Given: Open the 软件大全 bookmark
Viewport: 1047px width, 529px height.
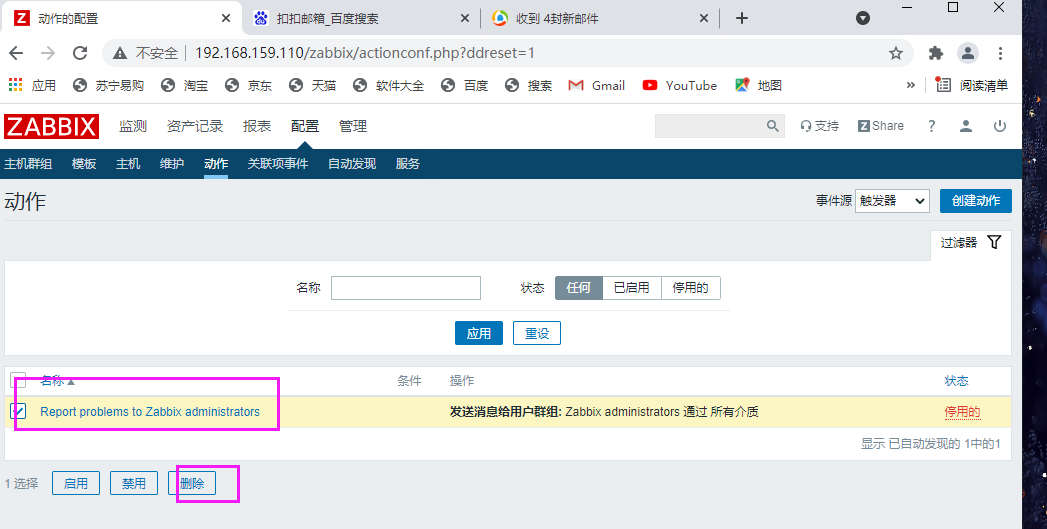Looking at the screenshot, I should [389, 85].
